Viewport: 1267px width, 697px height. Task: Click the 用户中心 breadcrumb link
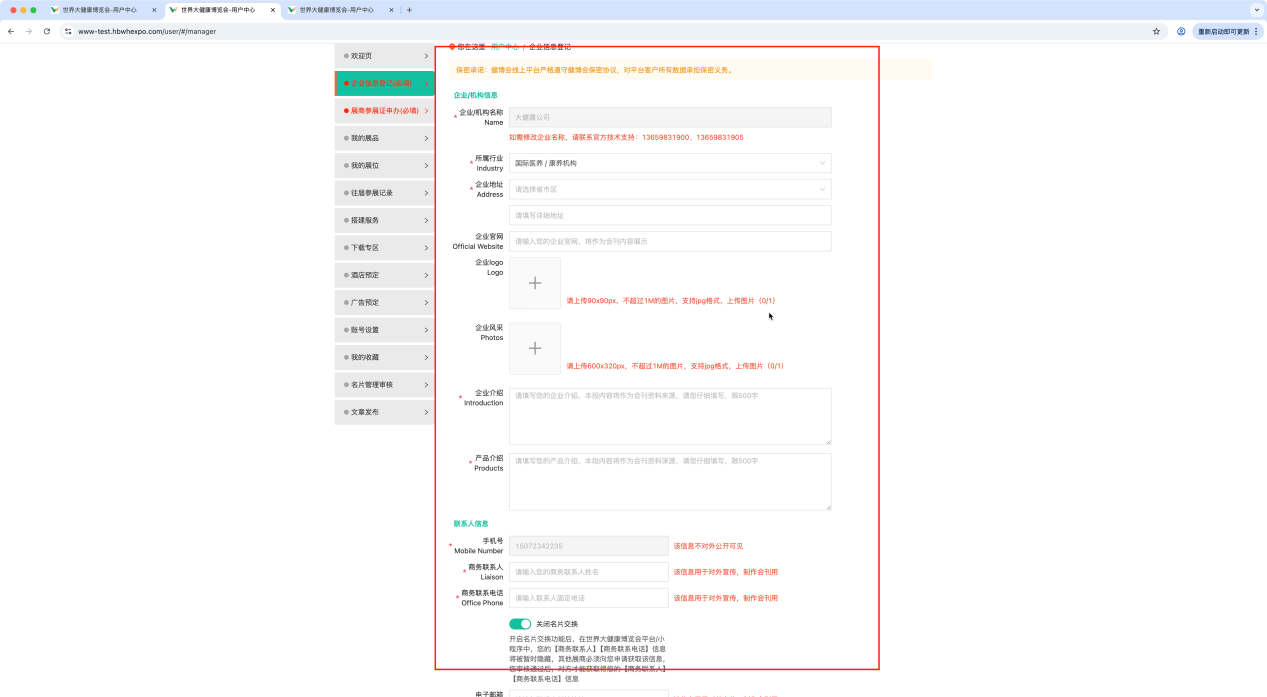point(505,47)
